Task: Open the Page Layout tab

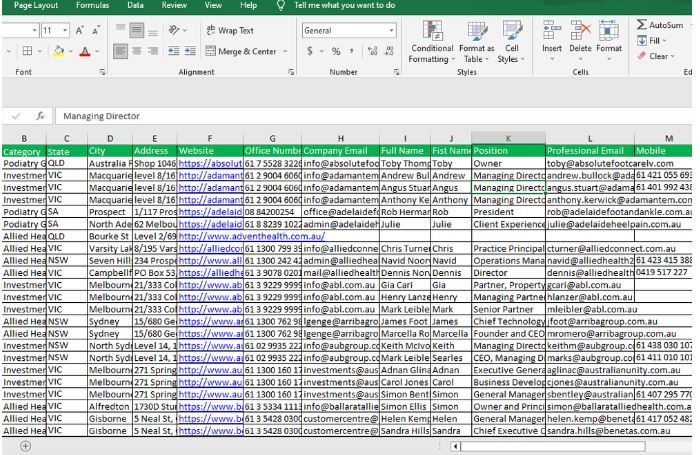Action: pos(36,5)
